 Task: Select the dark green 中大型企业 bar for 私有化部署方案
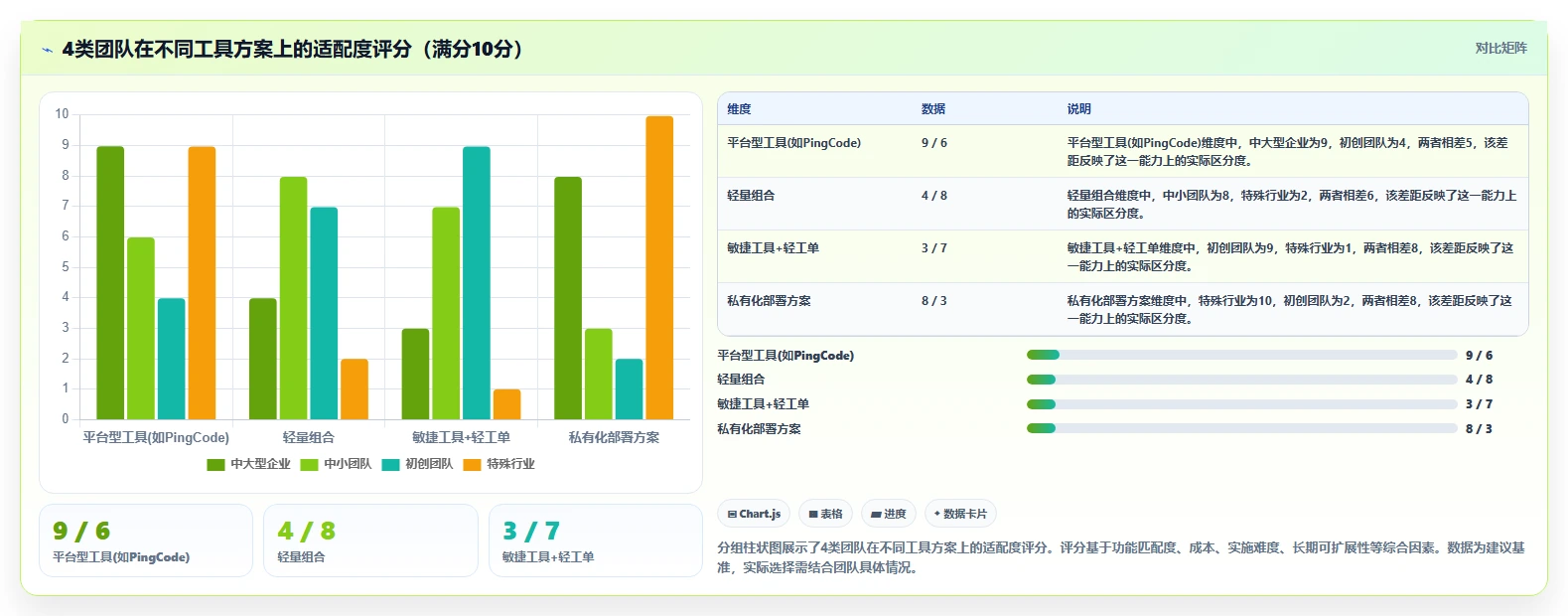tap(568, 298)
